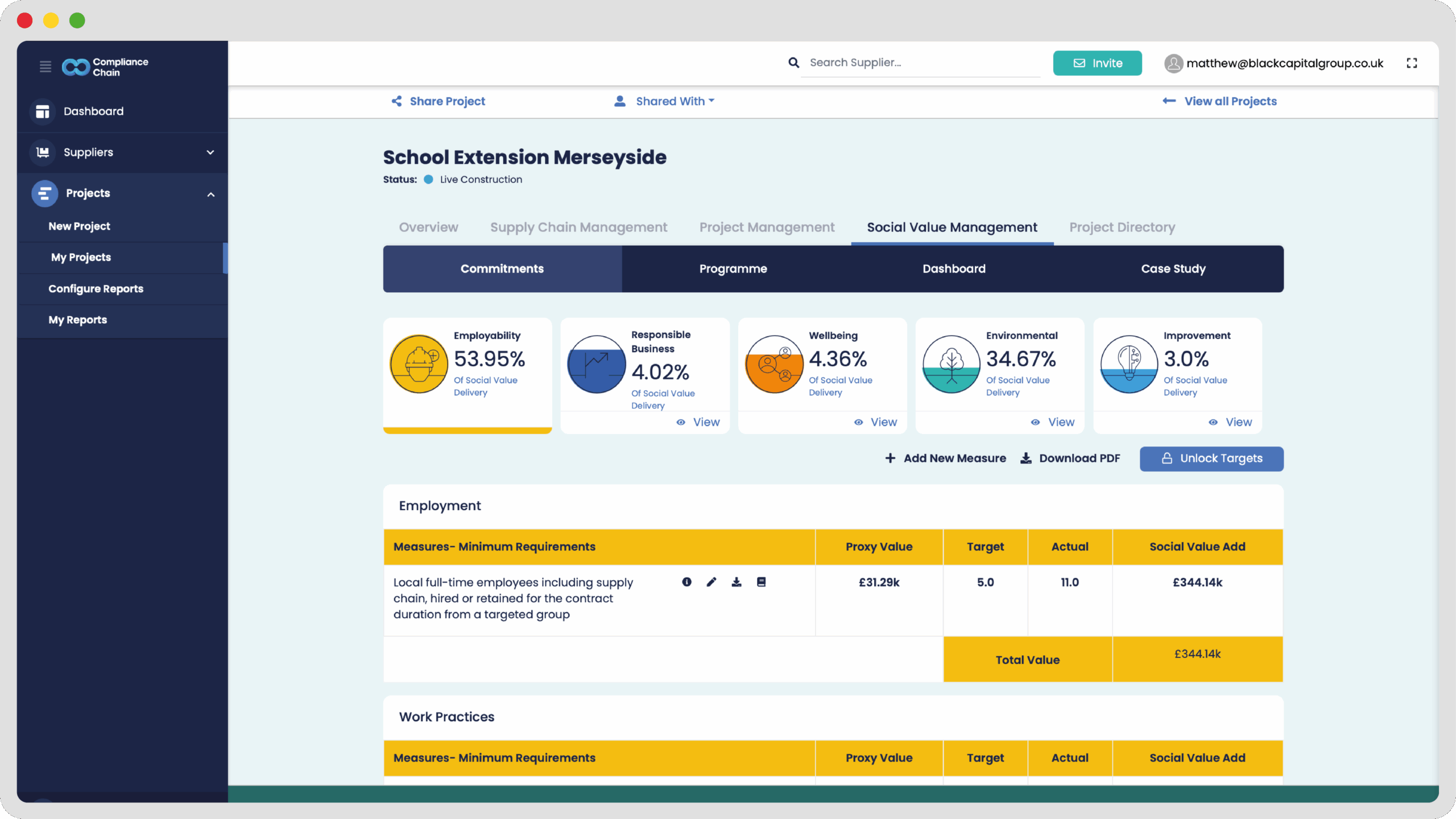Click the info icon on Local employees measure
This screenshot has width=1456, height=819.
click(x=686, y=582)
